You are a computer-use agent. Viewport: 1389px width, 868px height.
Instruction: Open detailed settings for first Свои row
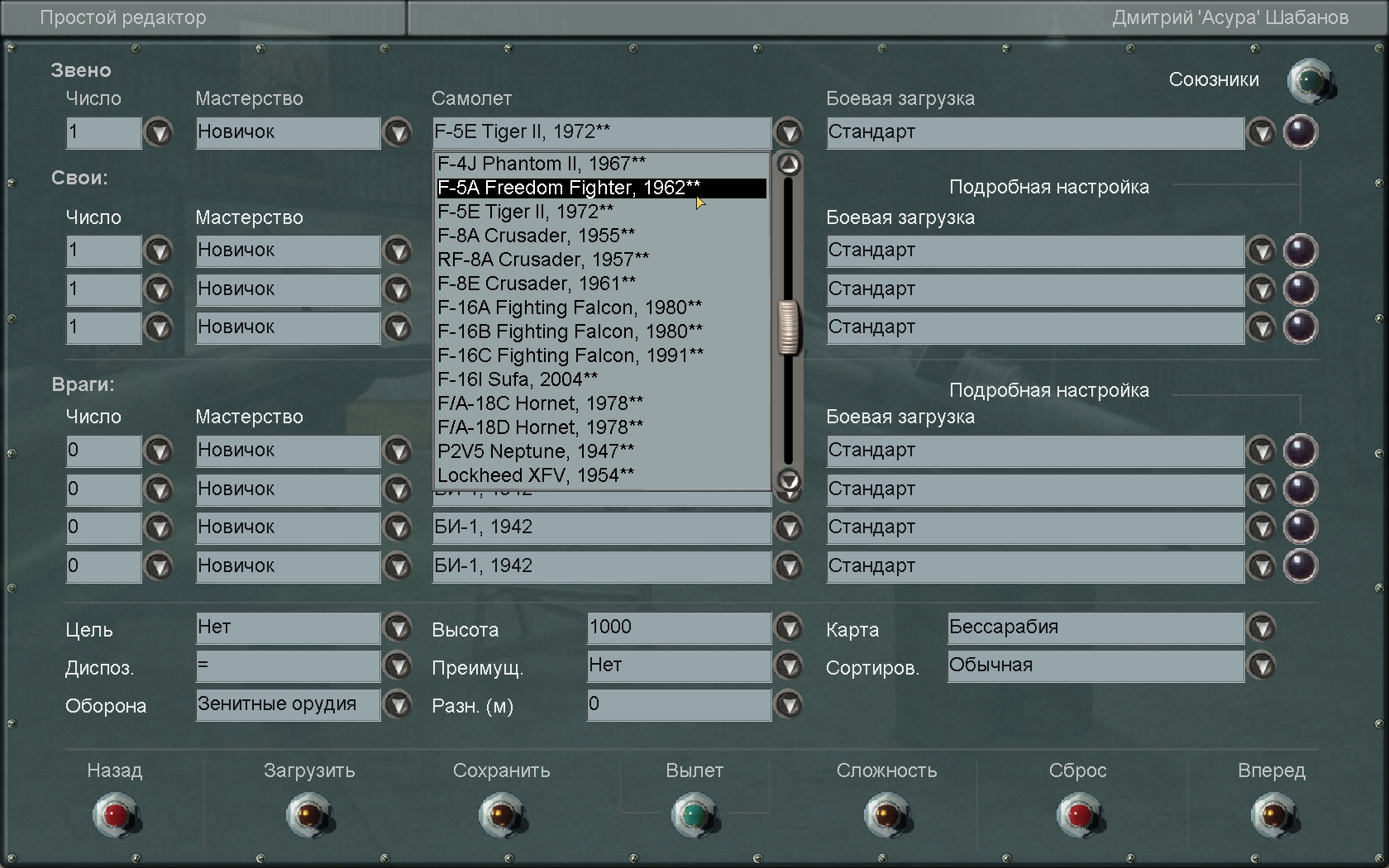pos(1301,250)
